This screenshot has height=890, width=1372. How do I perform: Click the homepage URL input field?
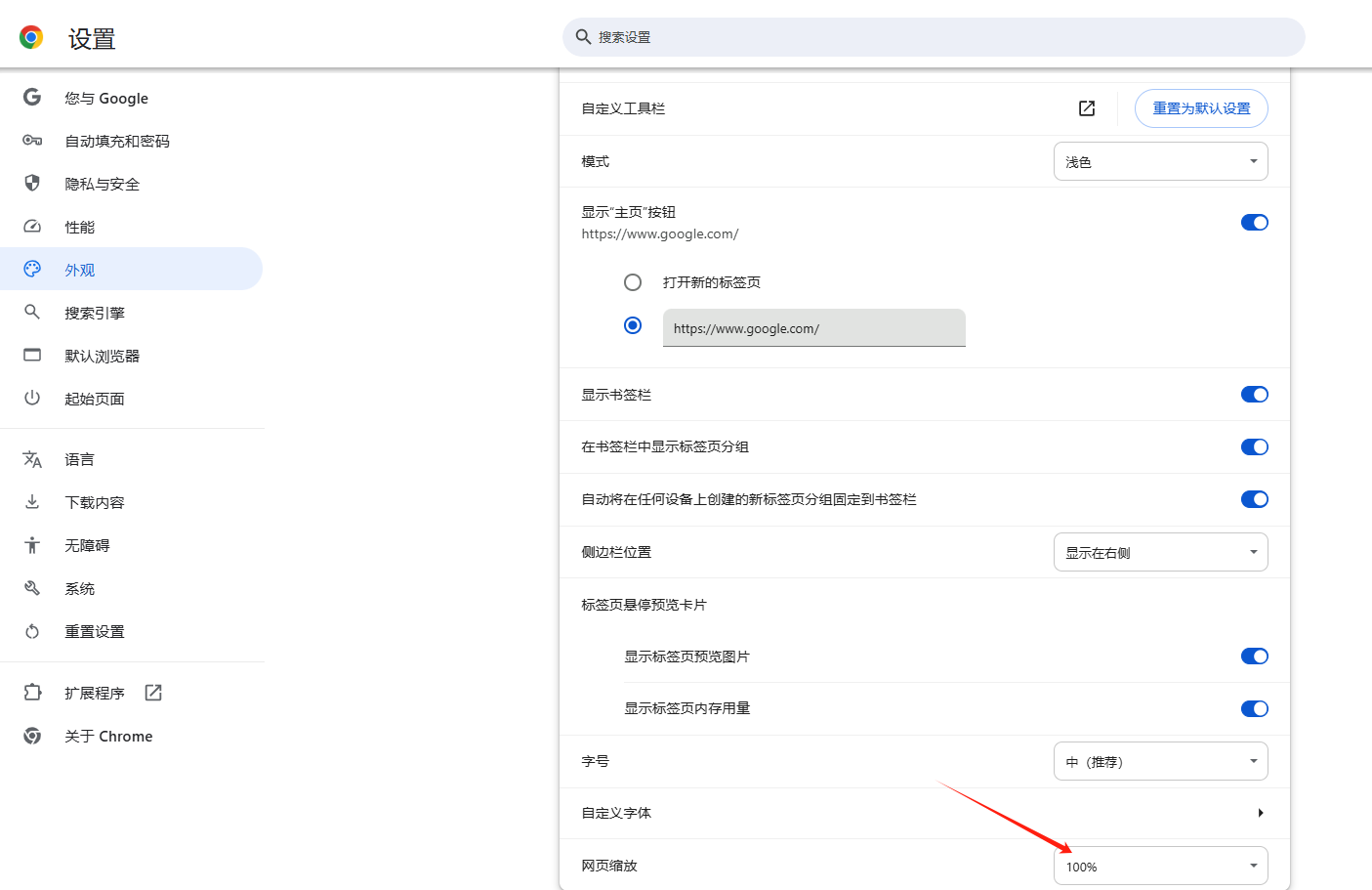tap(814, 327)
